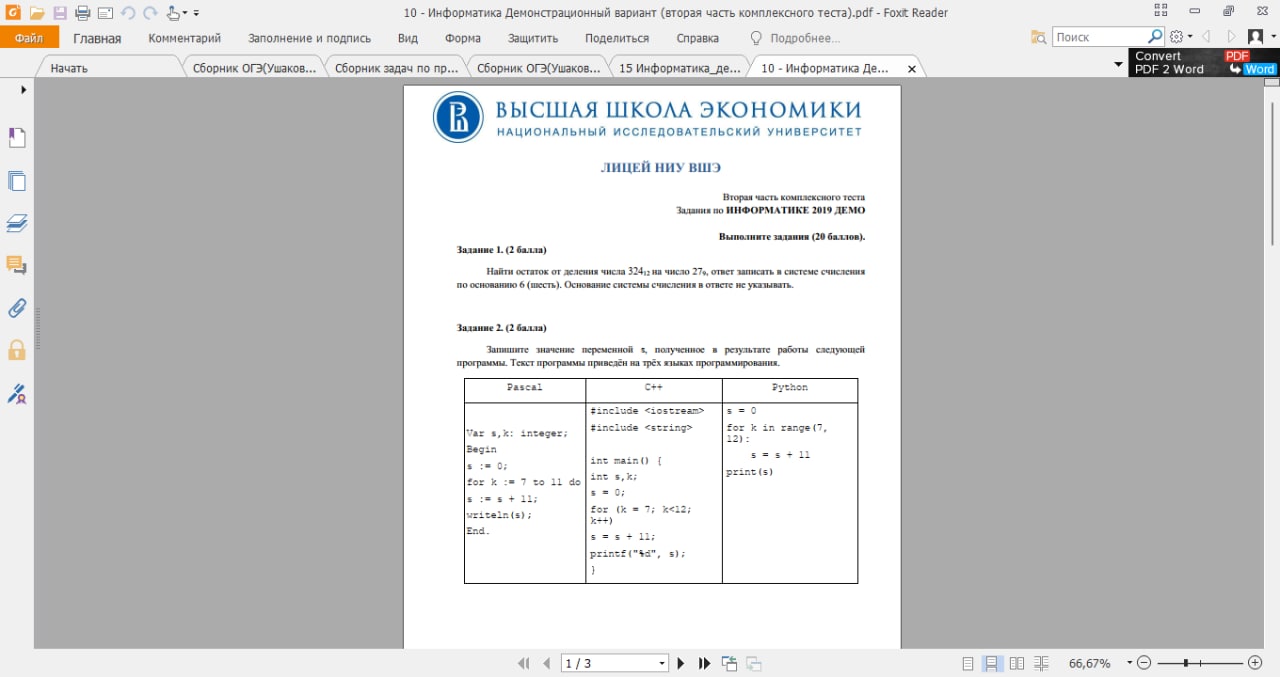Click the ribbon grid toggle icon in title bar
1280x677 pixels.
pyautogui.click(x=1160, y=11)
